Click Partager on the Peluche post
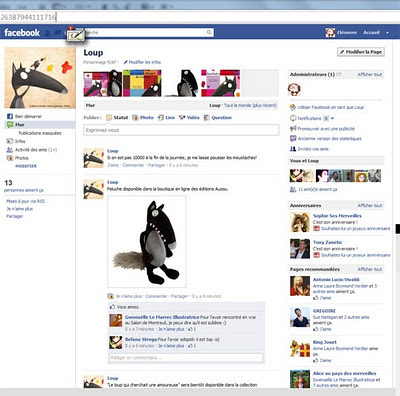The width and height of the screenshot is (400, 396). tap(180, 296)
